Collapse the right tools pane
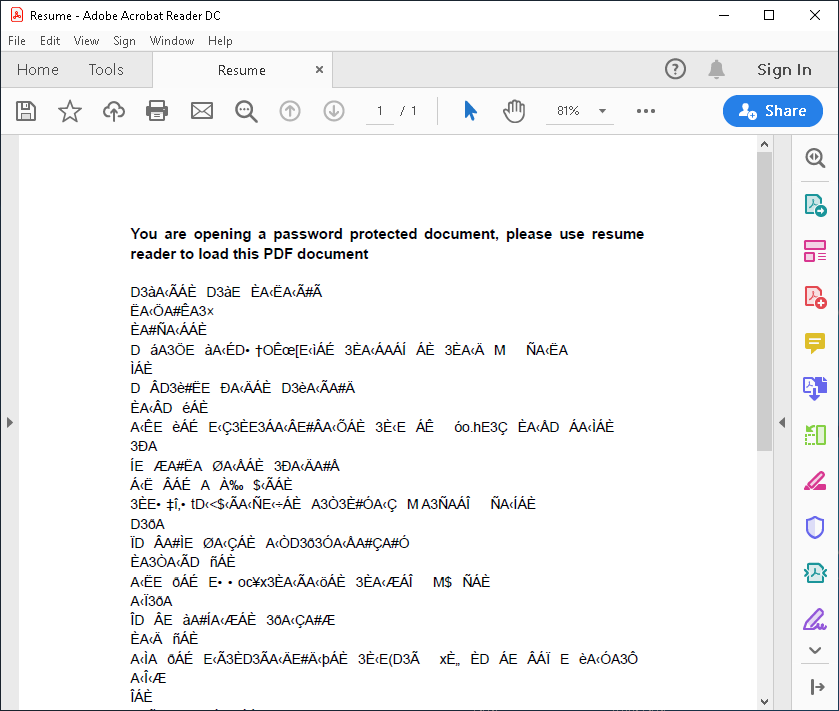Image resolution: width=839 pixels, height=711 pixels. [782, 423]
